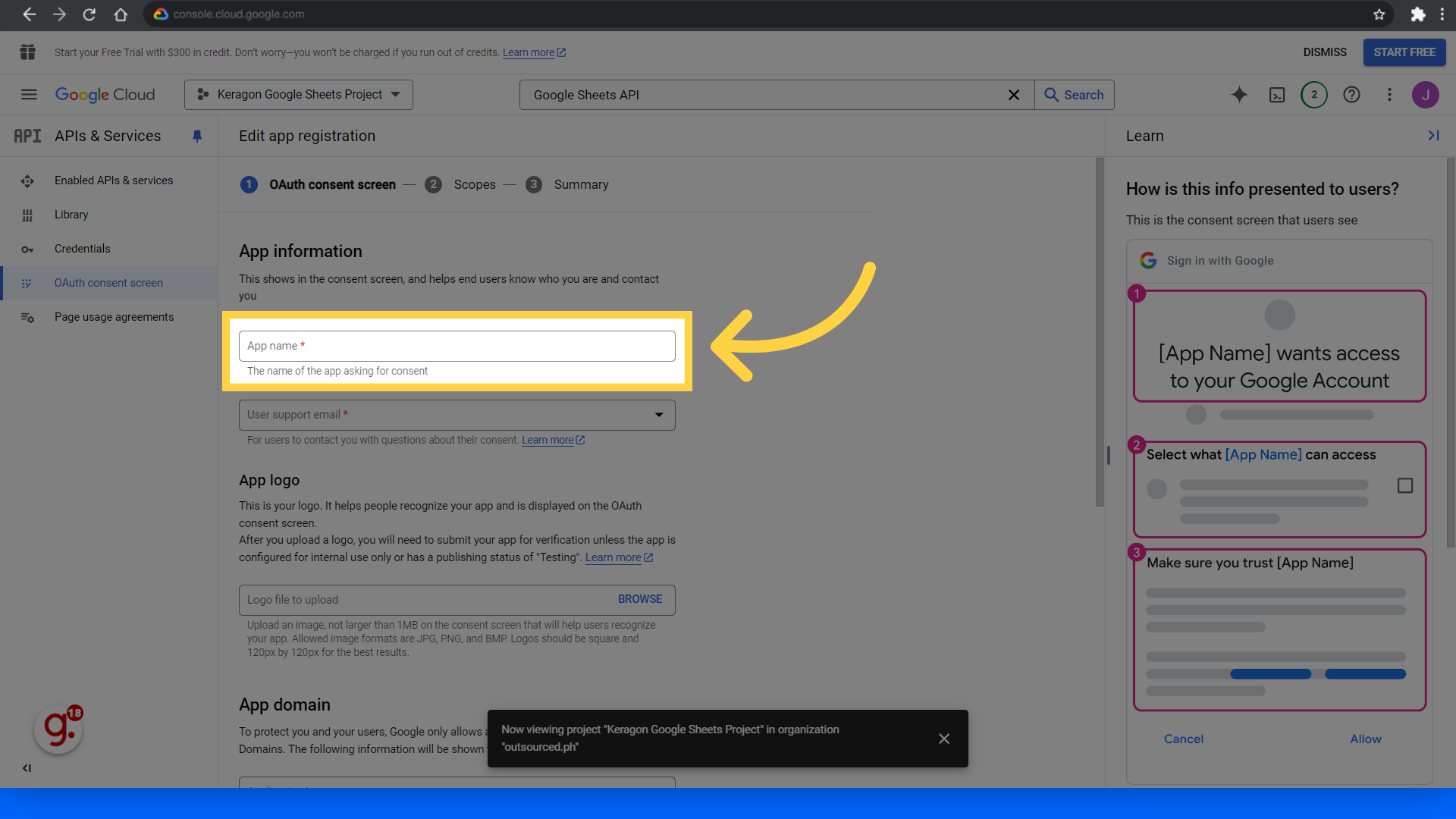Open free trial Learn more link
This screenshot has height=819, width=1456.
(x=534, y=52)
